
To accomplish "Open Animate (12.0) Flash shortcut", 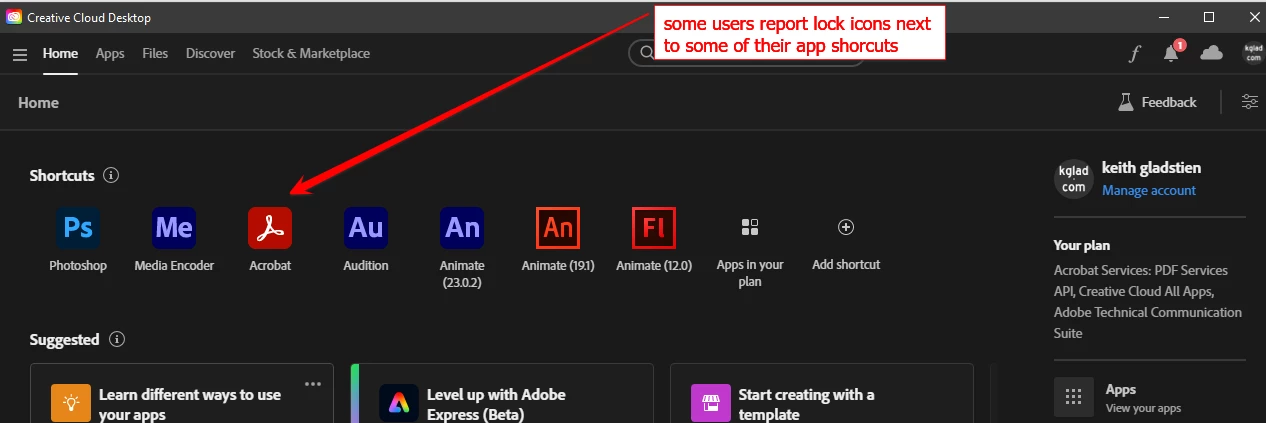I will tap(654, 228).
